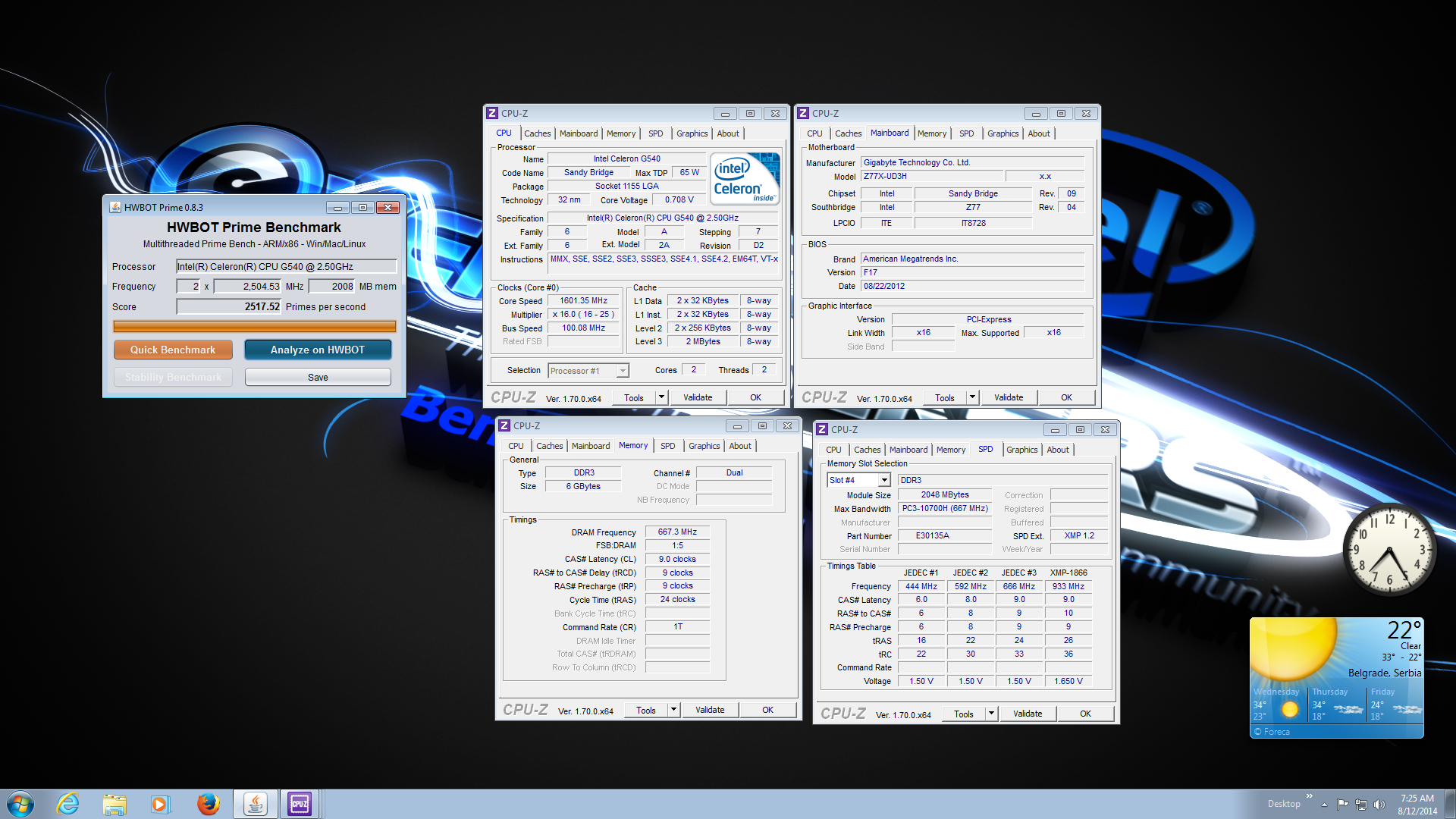
Task: Click the Thursday forecast in weather gadget
Action: coord(1338,703)
